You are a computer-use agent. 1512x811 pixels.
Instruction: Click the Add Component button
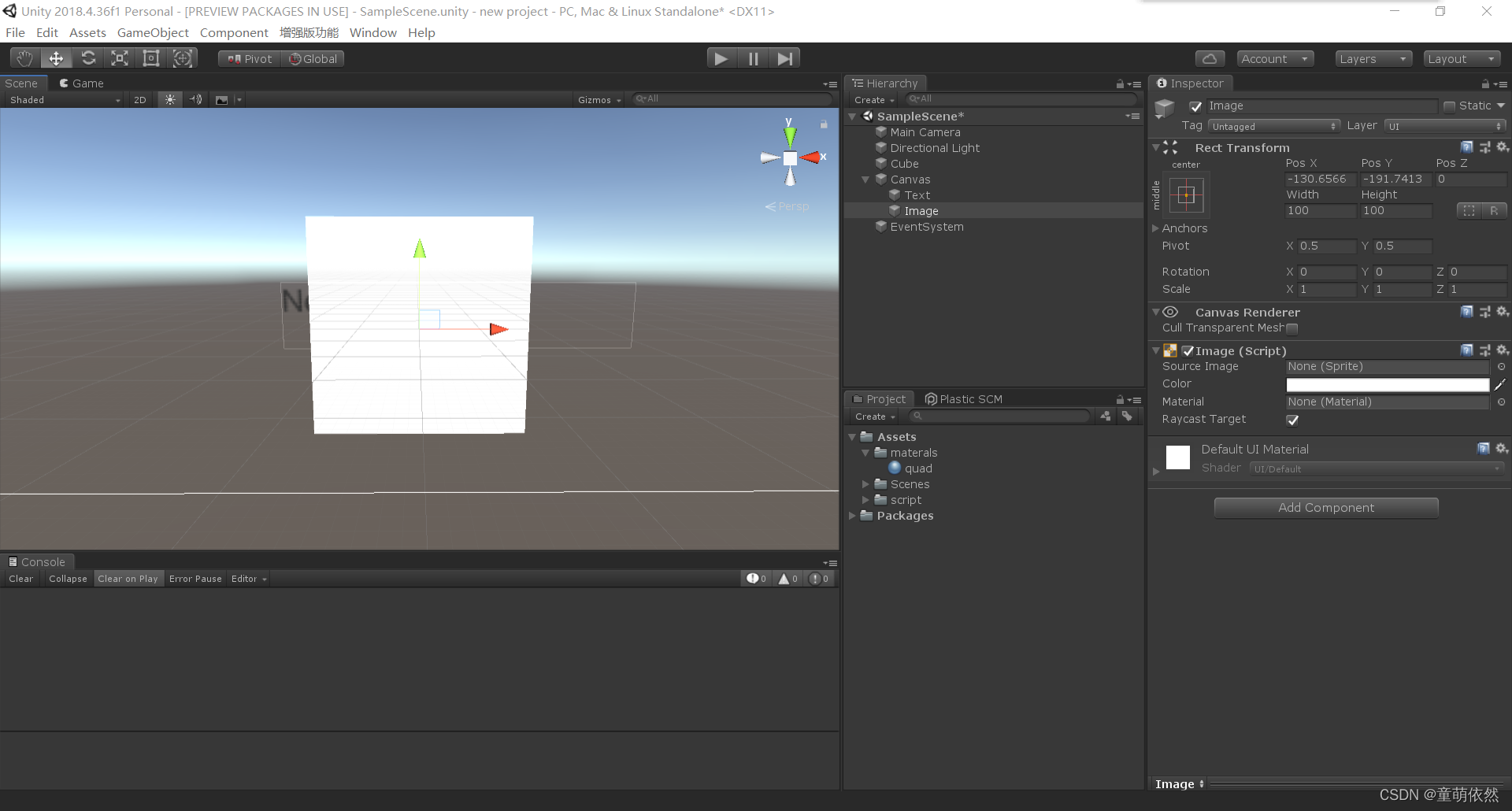(x=1326, y=507)
